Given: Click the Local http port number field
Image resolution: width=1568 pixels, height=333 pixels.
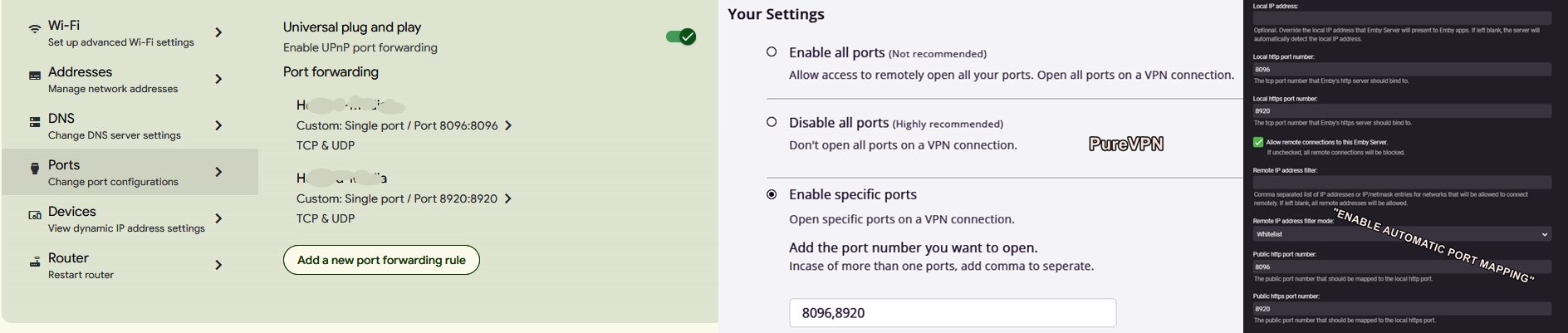Looking at the screenshot, I should [1402, 70].
